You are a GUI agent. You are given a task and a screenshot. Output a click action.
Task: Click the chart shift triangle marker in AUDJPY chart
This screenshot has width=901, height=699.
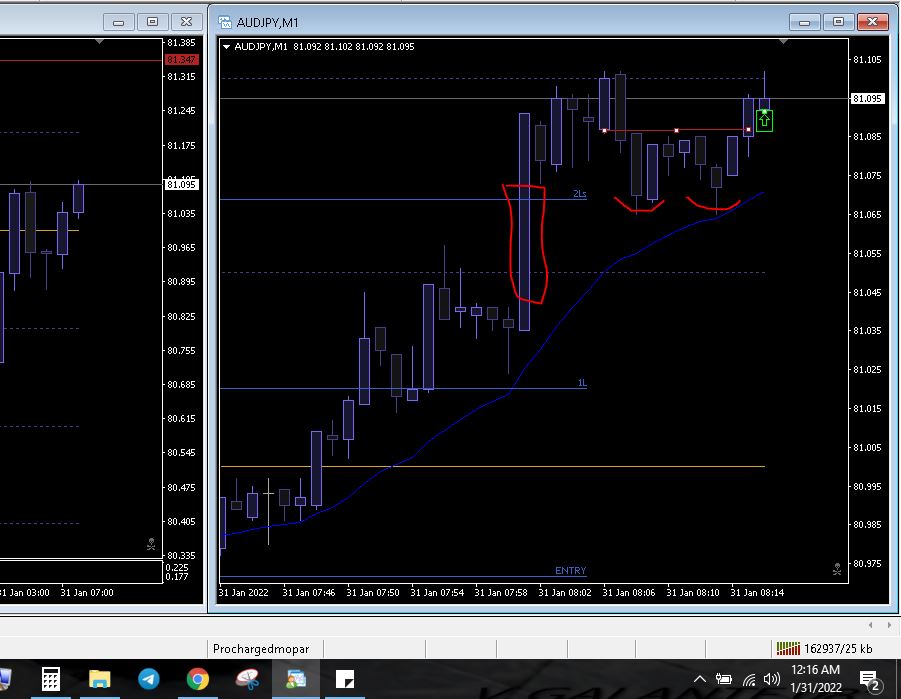coord(783,41)
